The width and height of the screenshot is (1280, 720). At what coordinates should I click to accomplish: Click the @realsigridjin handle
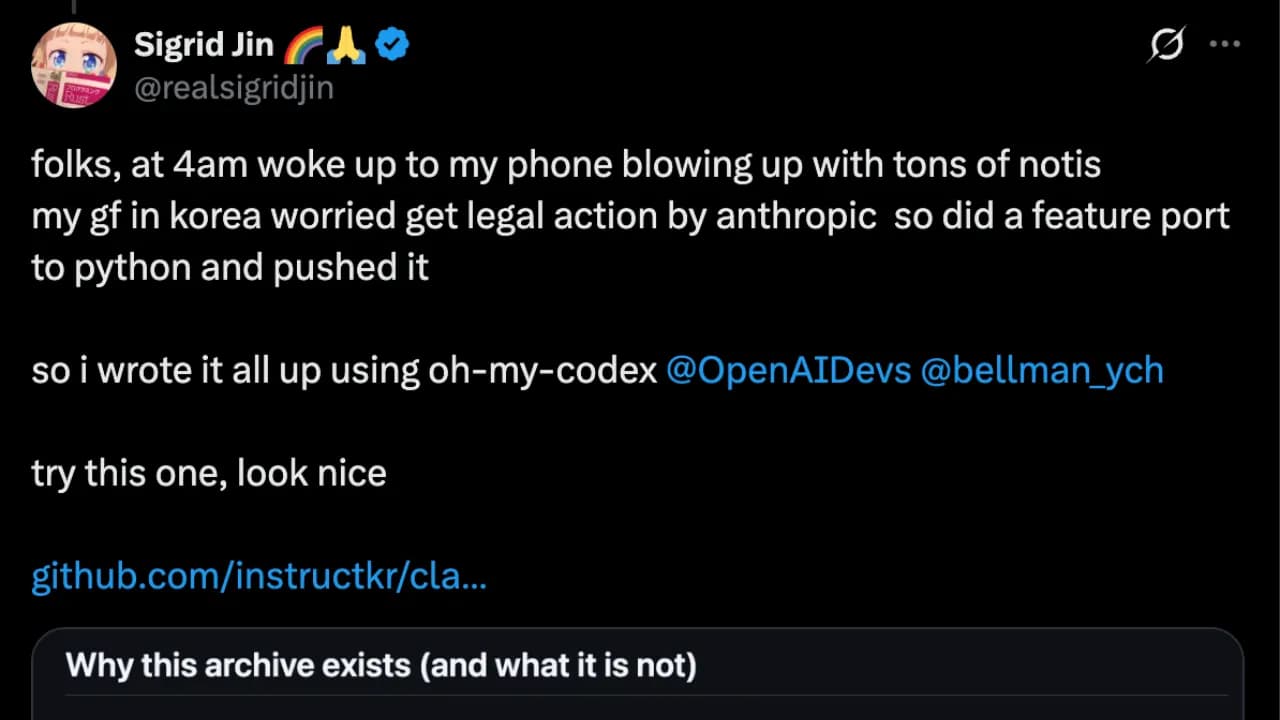pyautogui.click(x=234, y=88)
